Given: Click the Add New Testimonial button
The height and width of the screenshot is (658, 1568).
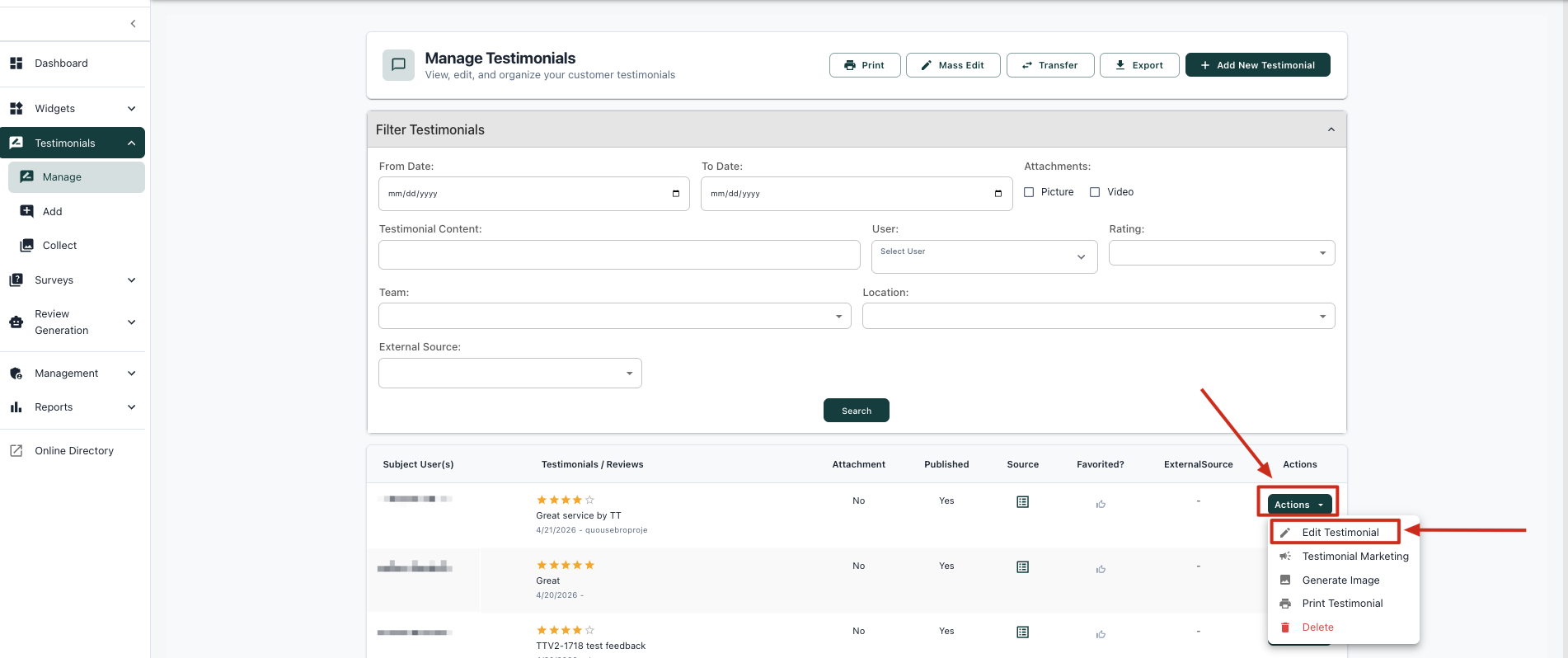Looking at the screenshot, I should 1257,65.
